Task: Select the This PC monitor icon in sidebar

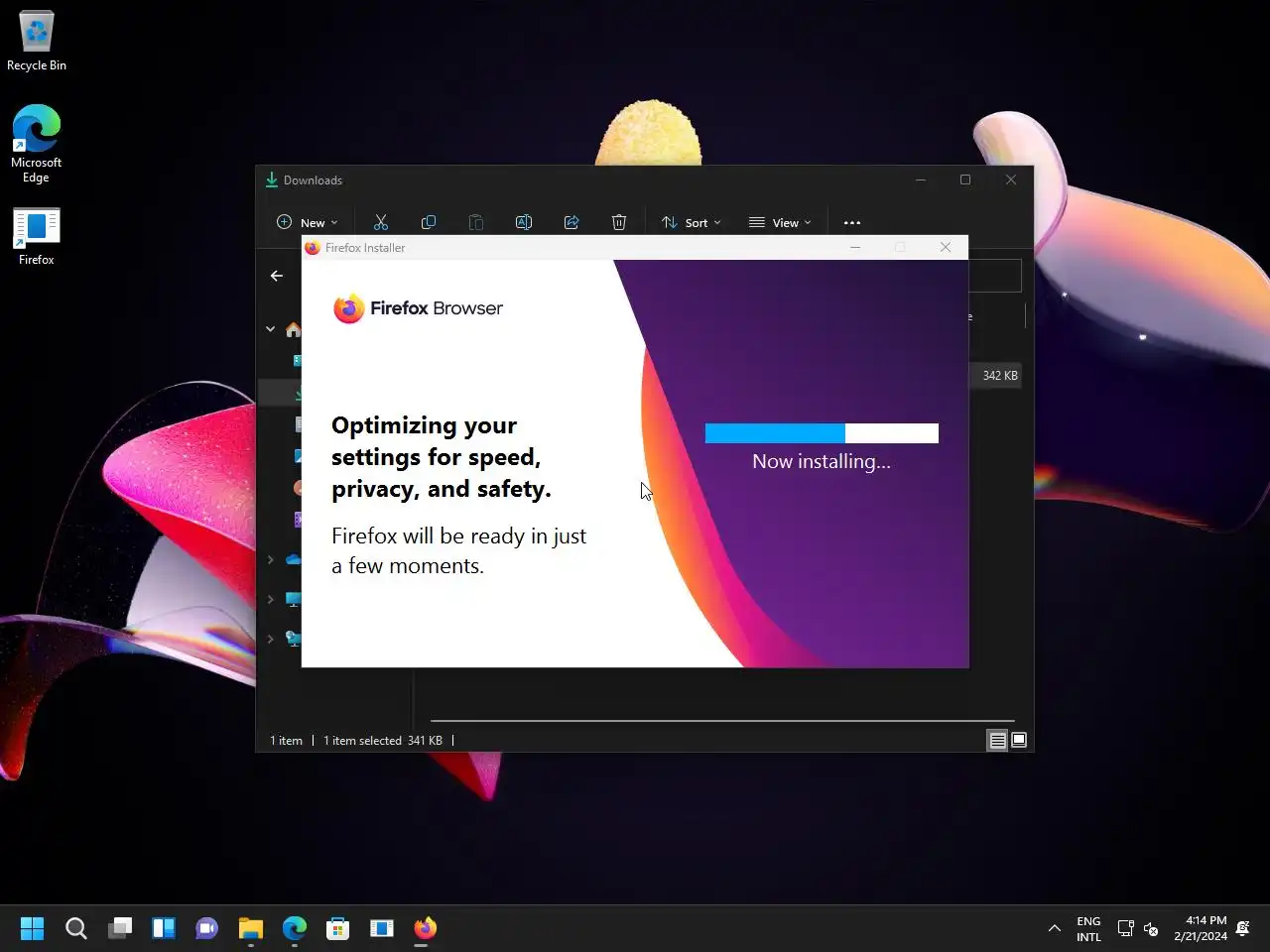Action: (294, 599)
